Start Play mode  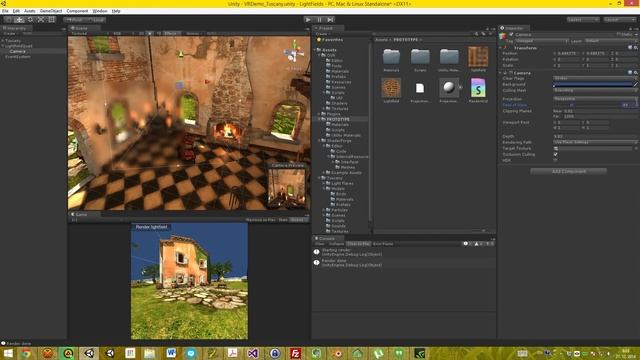click(x=308, y=19)
